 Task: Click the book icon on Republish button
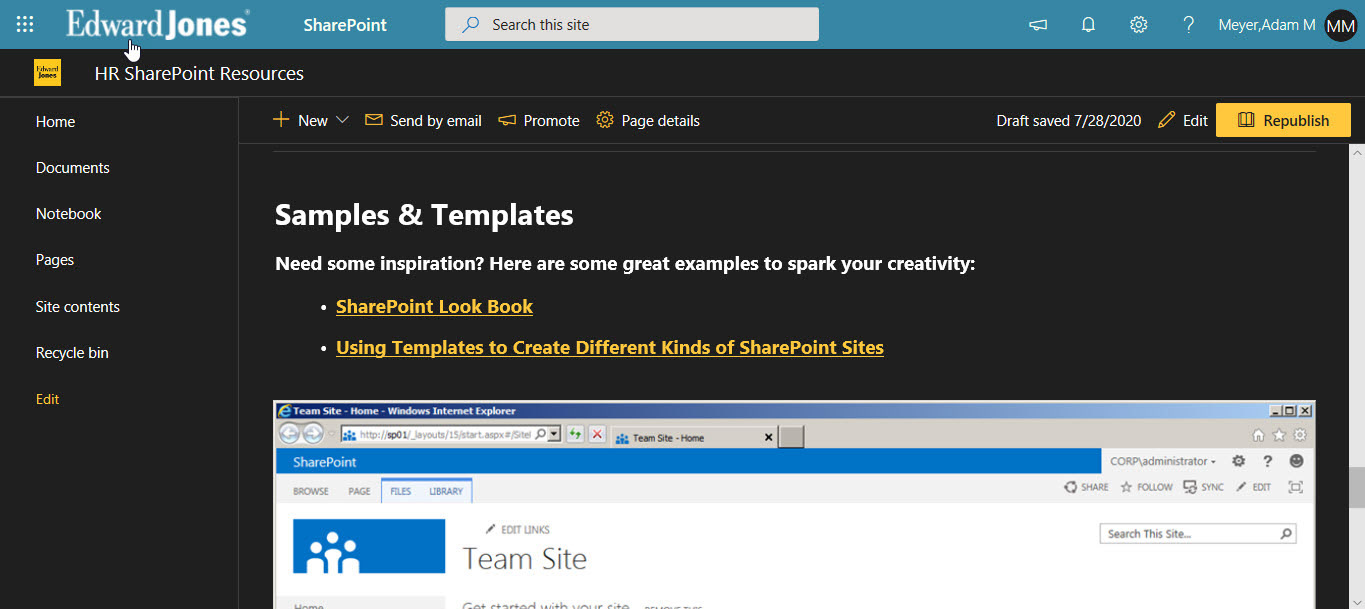coord(1246,120)
